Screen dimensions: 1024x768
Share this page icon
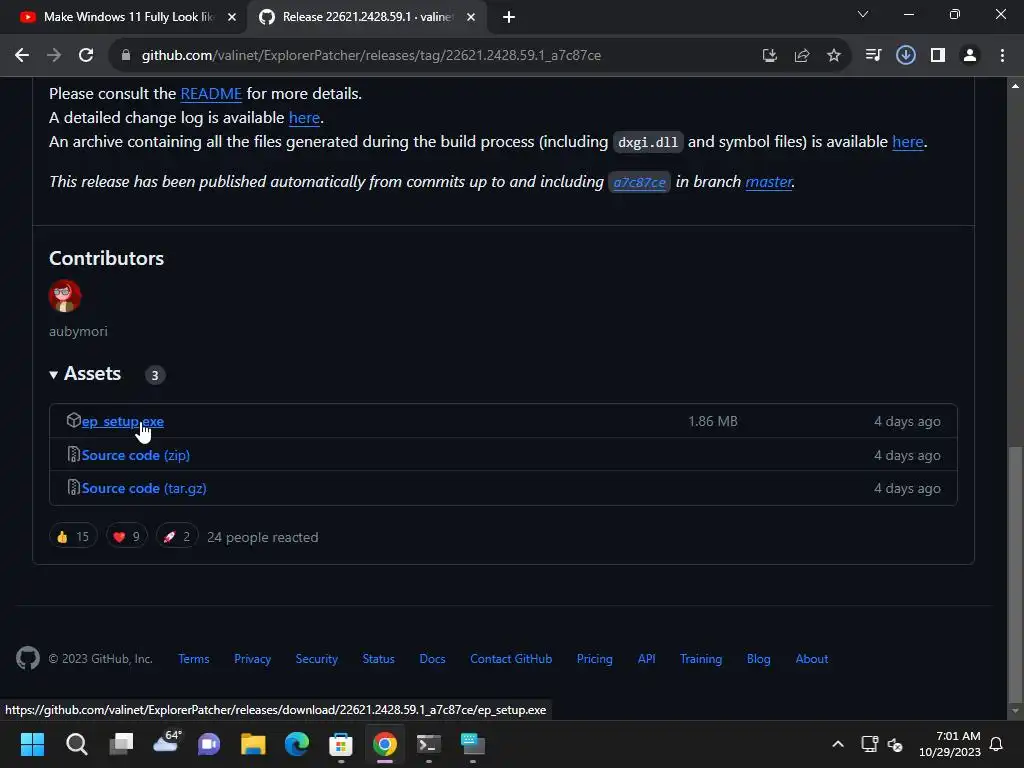[x=802, y=56]
